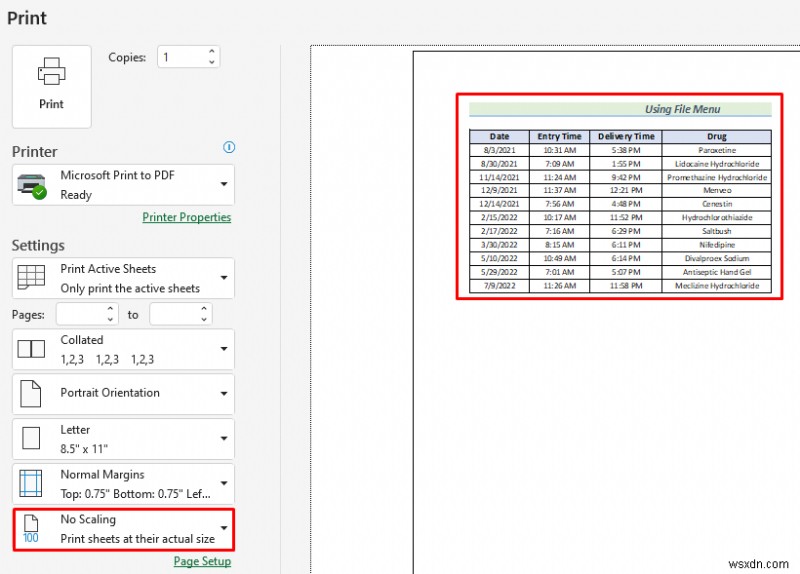The height and width of the screenshot is (574, 800).
Task: Click the 5:38 PM delivery time cell
Action: pyautogui.click(x=626, y=150)
